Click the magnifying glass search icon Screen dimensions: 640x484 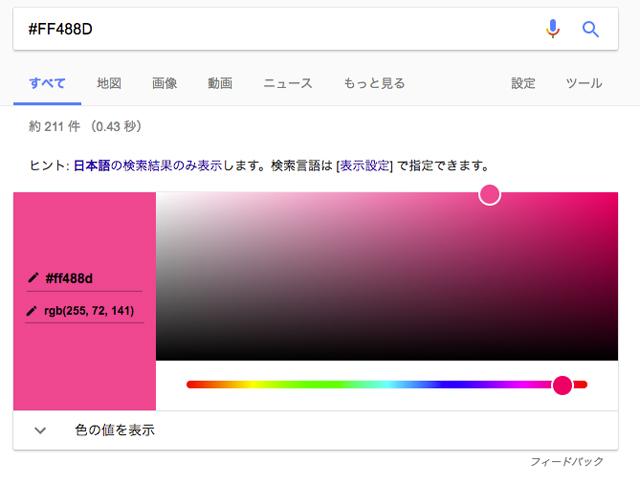tap(590, 29)
